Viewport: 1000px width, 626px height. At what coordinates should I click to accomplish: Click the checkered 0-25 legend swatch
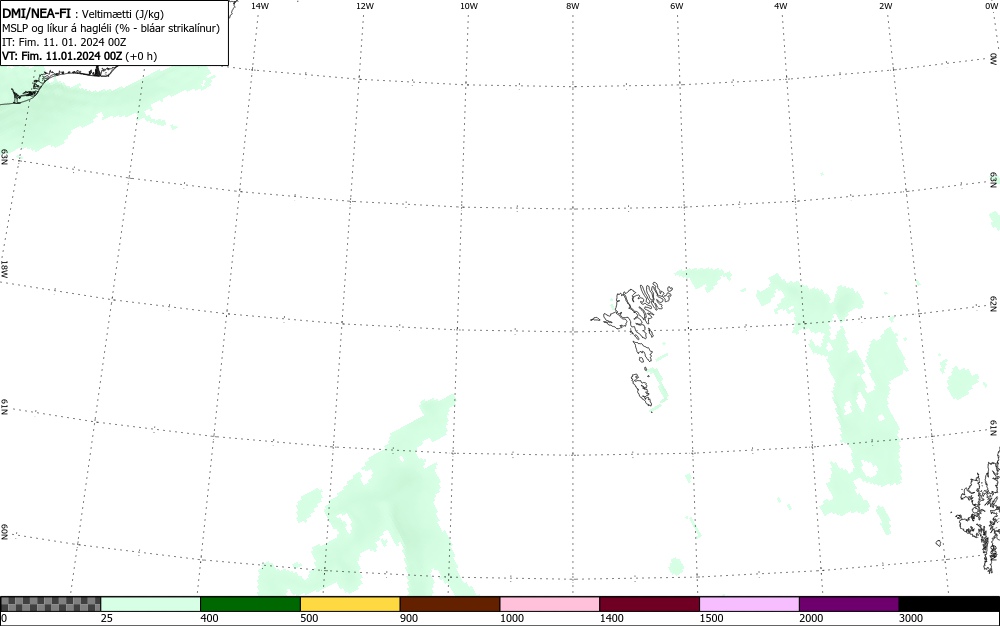[50, 604]
